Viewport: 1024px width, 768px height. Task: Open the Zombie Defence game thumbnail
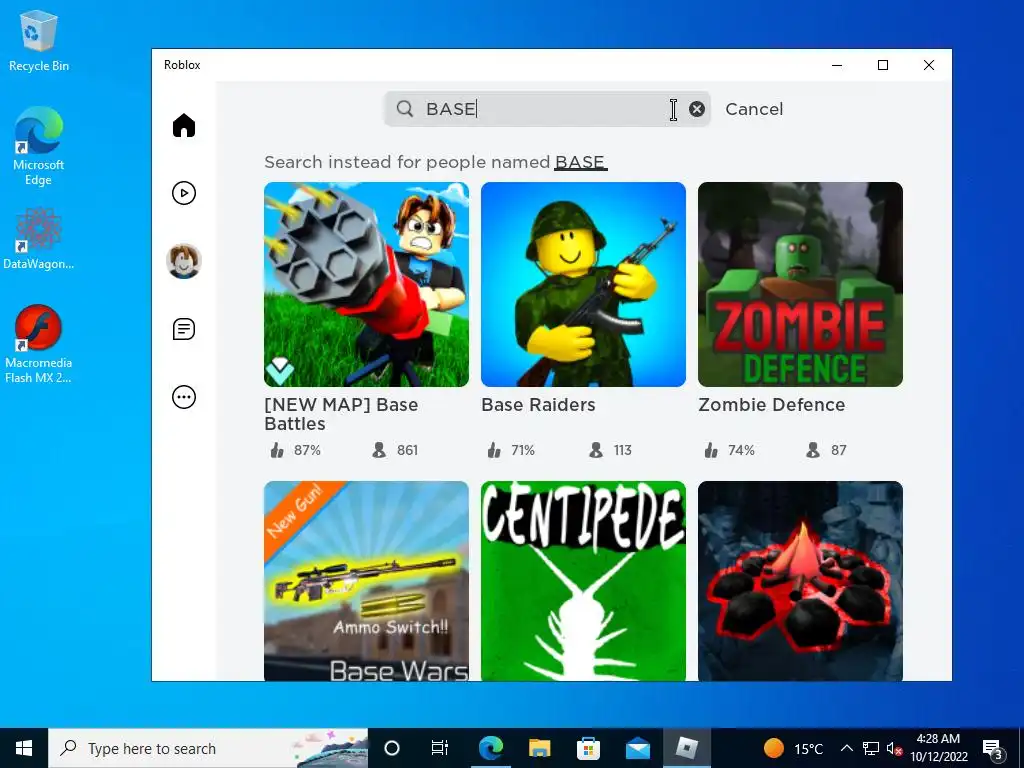[800, 284]
